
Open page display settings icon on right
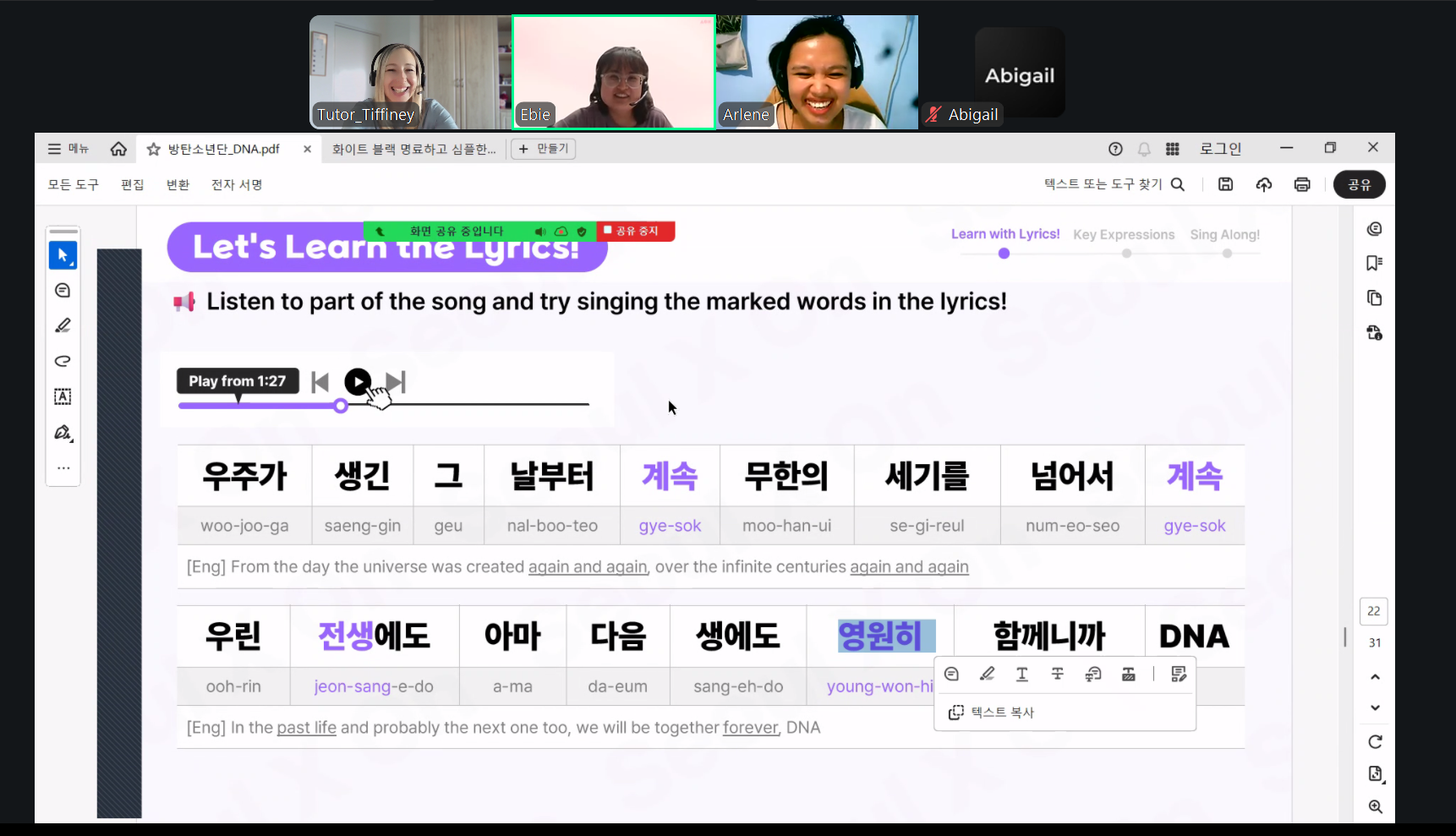tap(1376, 774)
